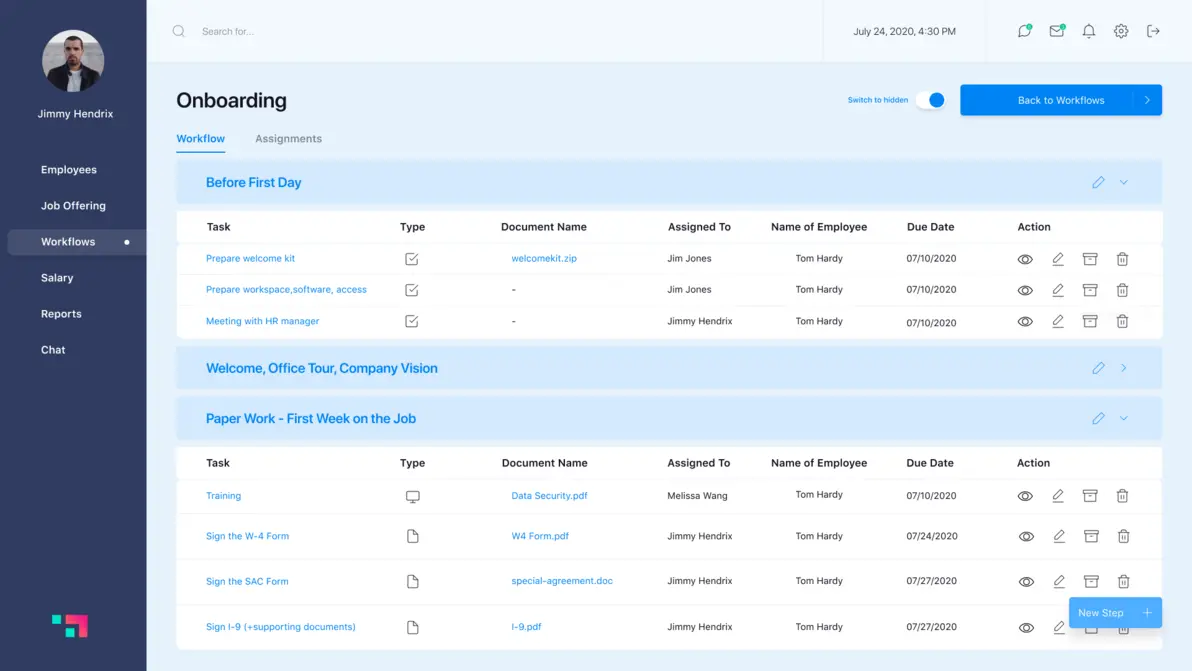This screenshot has width=1192, height=671.
Task: Switch to the Assignments tab
Action: [288, 138]
